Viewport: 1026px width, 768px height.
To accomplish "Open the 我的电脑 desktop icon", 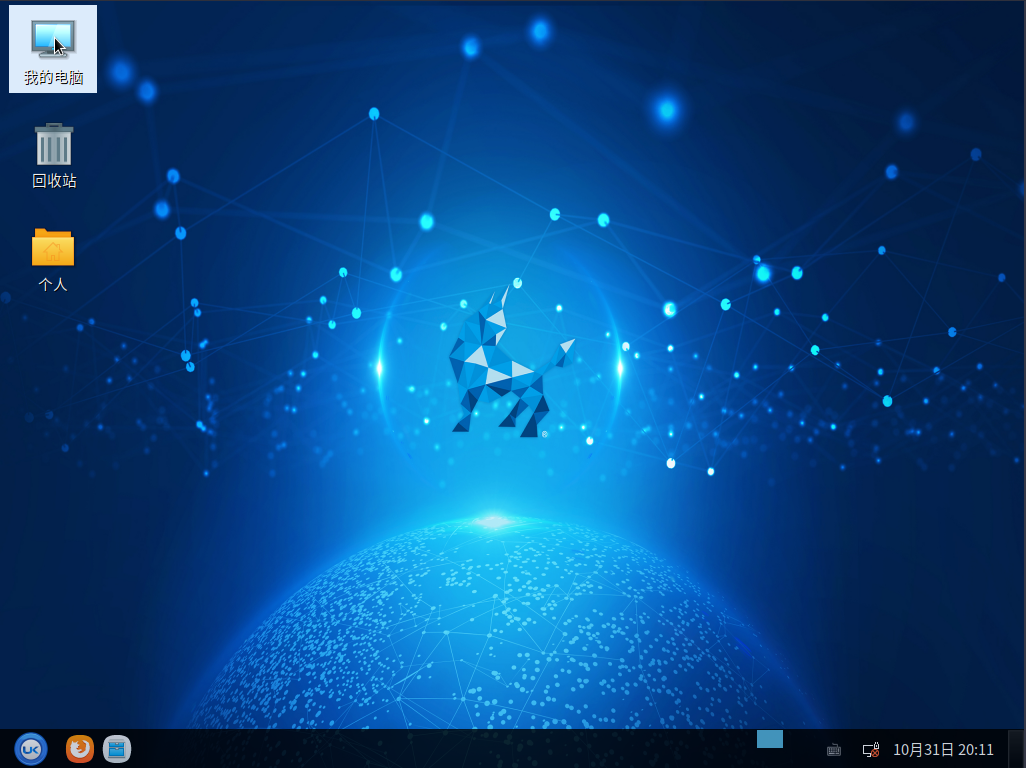I will click(x=53, y=38).
